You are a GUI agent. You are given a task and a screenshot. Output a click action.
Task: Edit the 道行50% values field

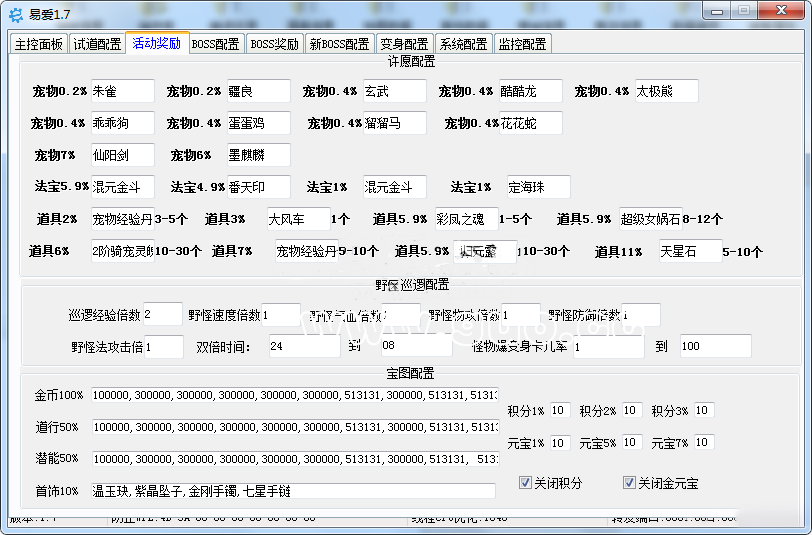295,427
